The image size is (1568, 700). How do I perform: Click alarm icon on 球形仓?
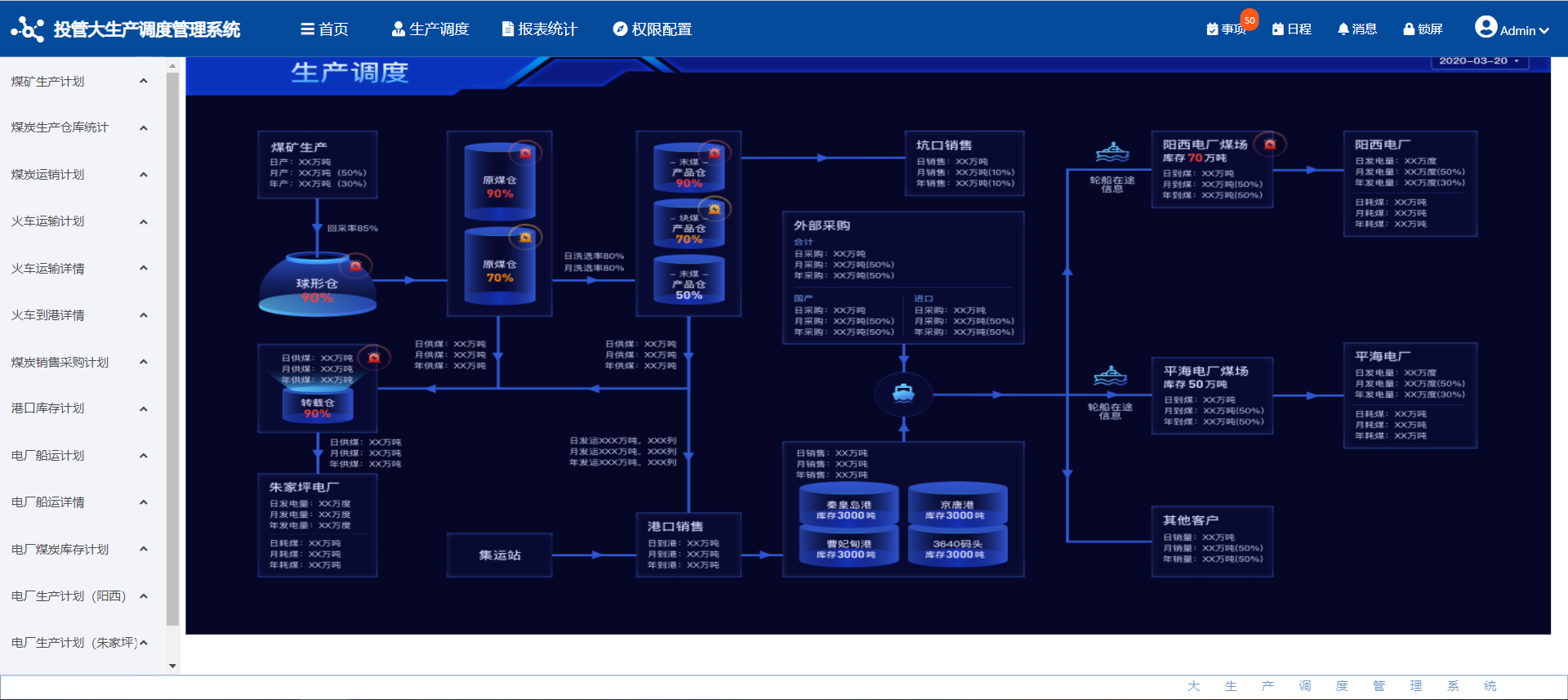tap(355, 265)
